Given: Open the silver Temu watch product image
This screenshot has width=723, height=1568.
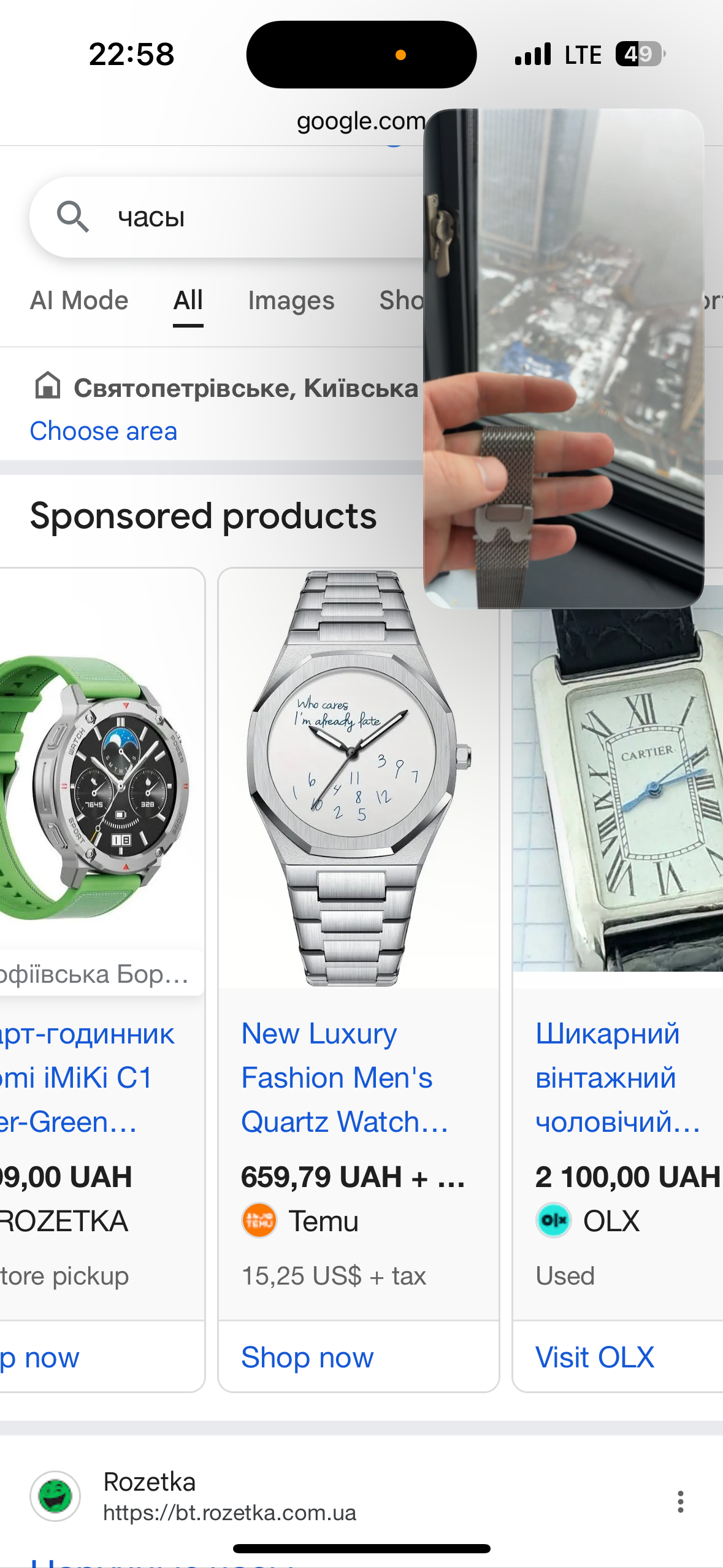Looking at the screenshot, I should coord(359,778).
